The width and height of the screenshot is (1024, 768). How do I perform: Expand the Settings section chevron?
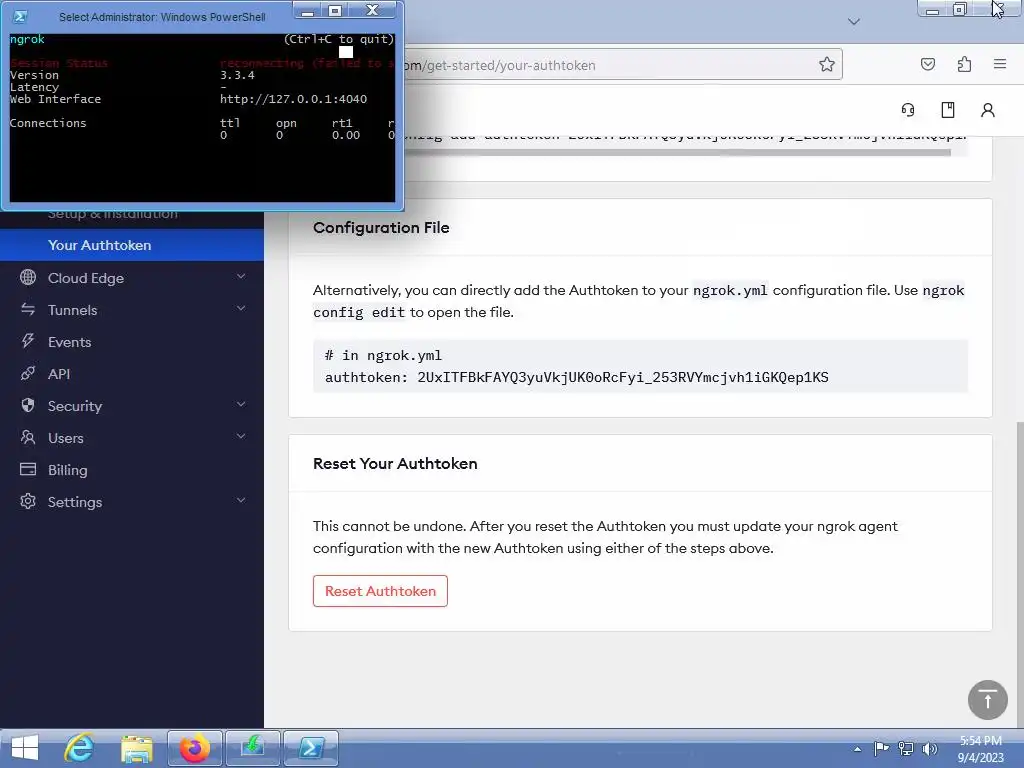tap(241, 501)
